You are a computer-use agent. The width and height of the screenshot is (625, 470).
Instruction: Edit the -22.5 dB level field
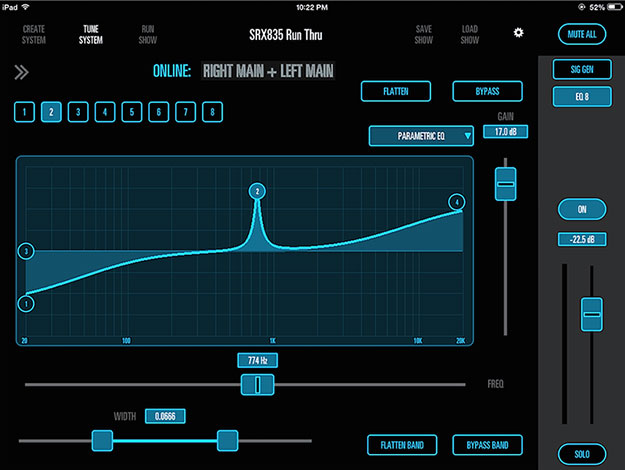[582, 239]
